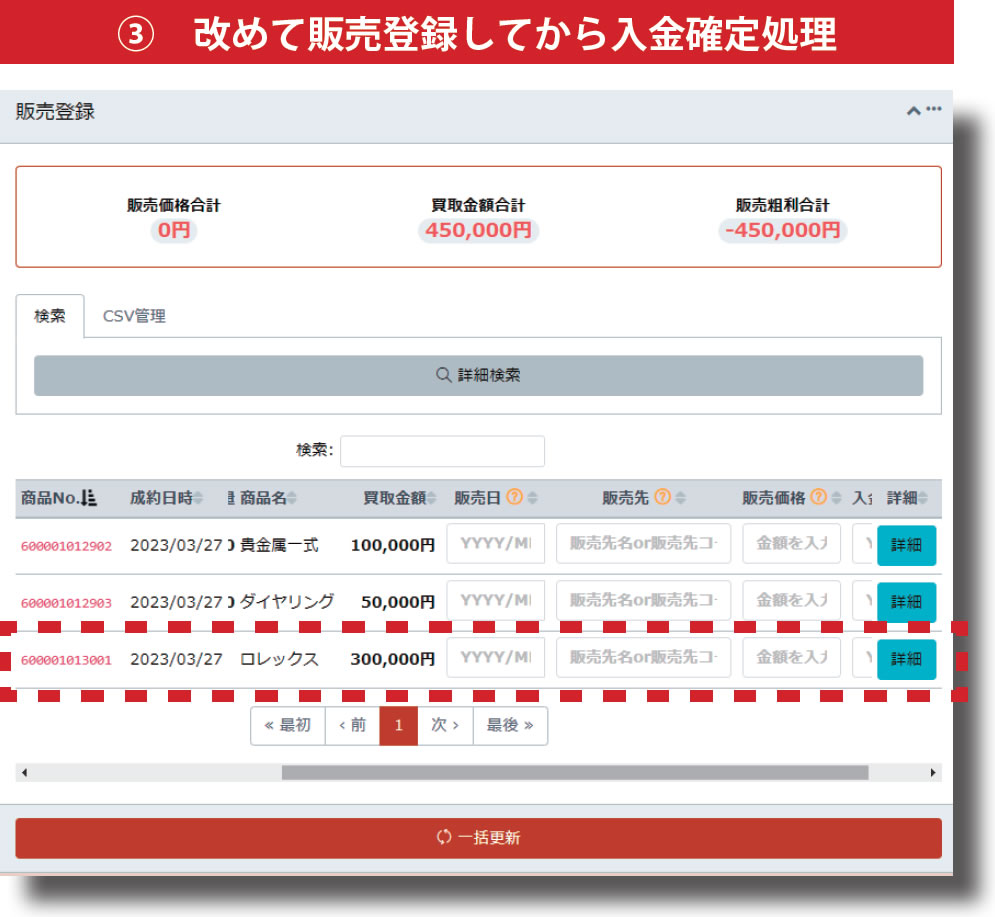Viewport: 995px width, 917px height.
Task: Open 詳細 for the 貴金属一式 row
Action: 906,546
